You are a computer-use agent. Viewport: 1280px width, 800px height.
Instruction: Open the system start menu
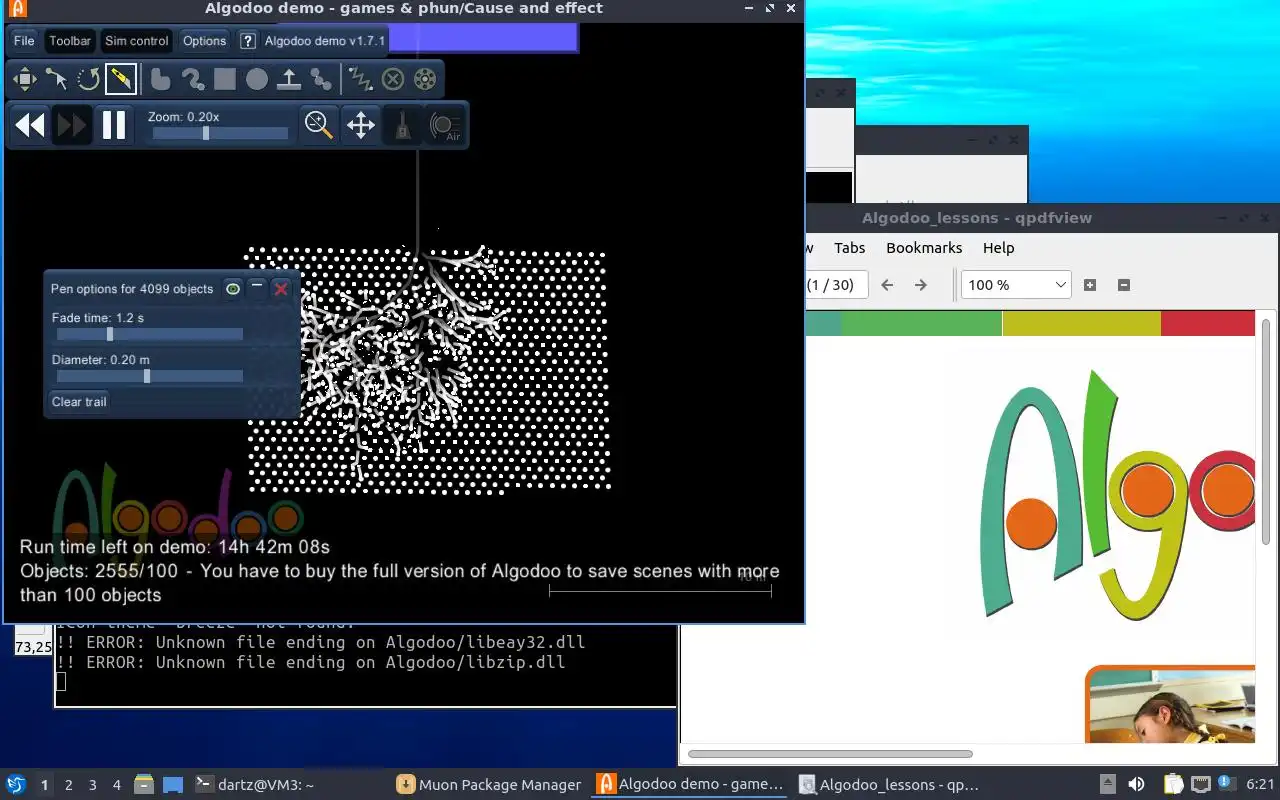click(x=15, y=784)
